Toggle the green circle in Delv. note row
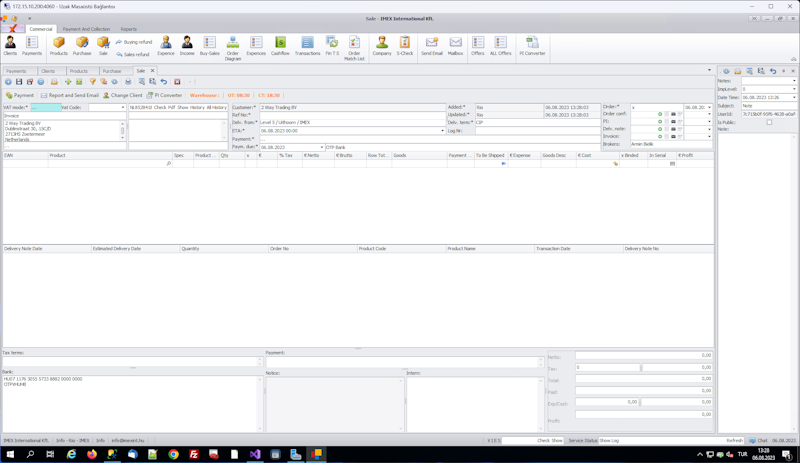Image resolution: width=800 pixels, height=463 pixels. pos(660,129)
